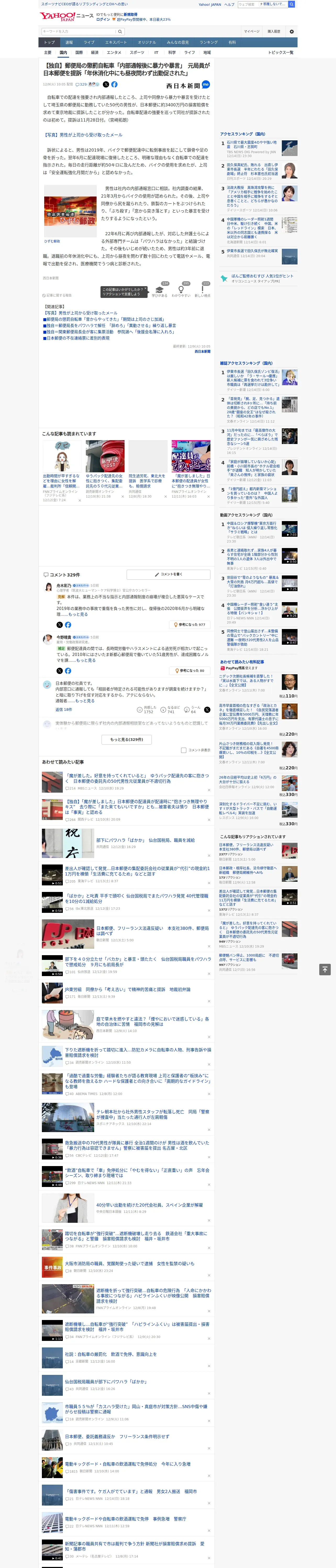This screenshot has width=336, height=1568.
Task: Select the ランキング navigation tab
Action: click(209, 43)
